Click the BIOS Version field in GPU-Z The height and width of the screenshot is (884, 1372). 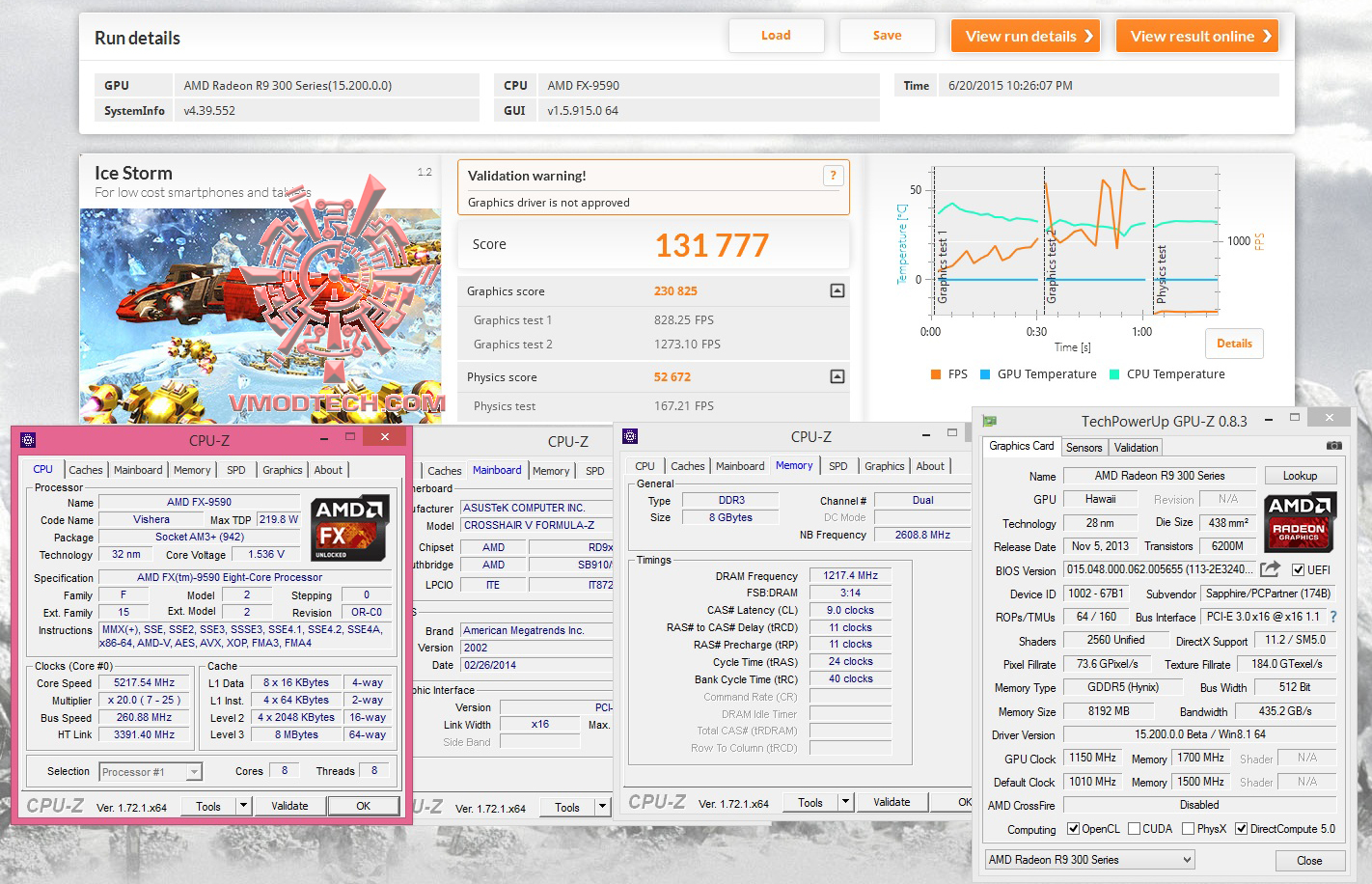(x=1160, y=570)
